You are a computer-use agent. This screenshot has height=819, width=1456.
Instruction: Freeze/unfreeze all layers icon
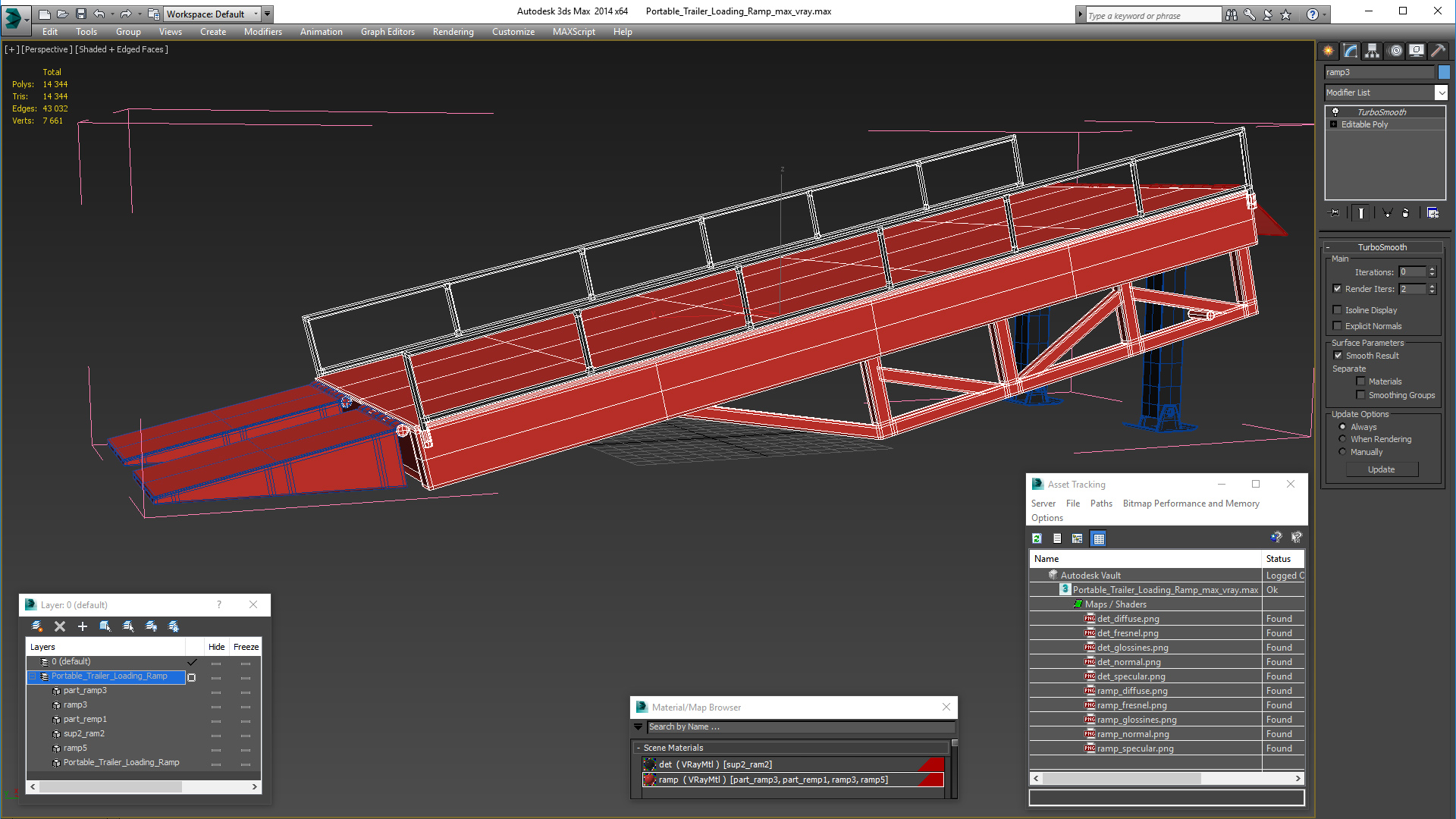[x=174, y=626]
